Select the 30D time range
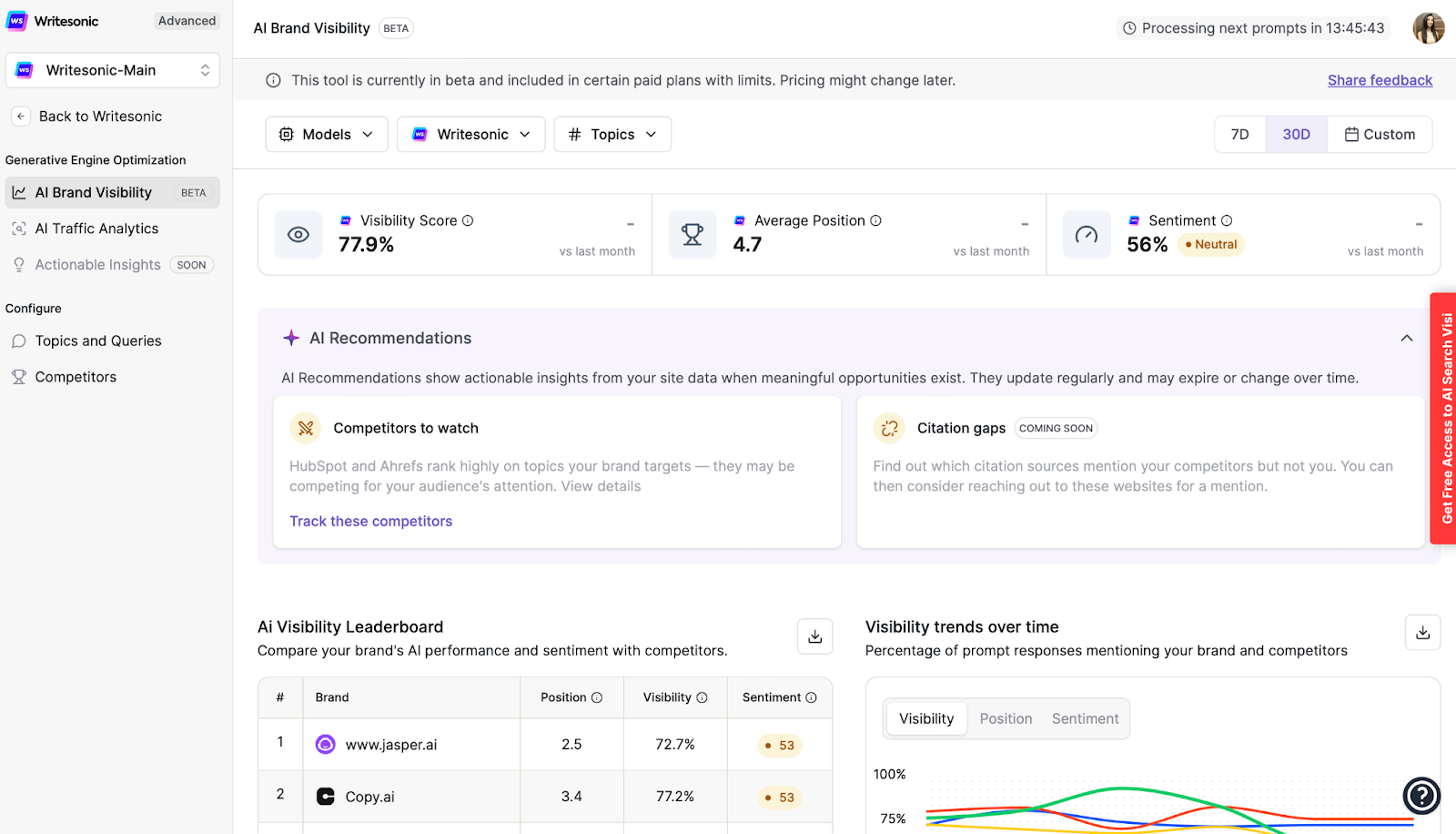 (1297, 134)
